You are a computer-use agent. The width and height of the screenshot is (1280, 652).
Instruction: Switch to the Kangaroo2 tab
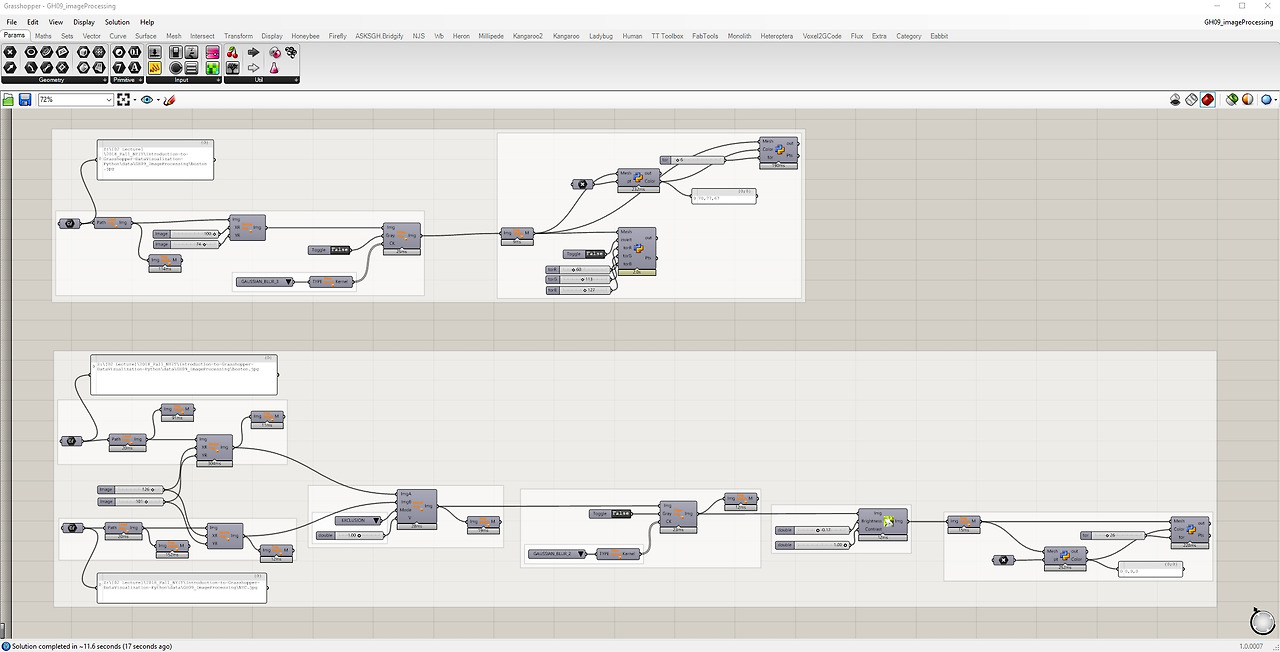[x=527, y=36]
